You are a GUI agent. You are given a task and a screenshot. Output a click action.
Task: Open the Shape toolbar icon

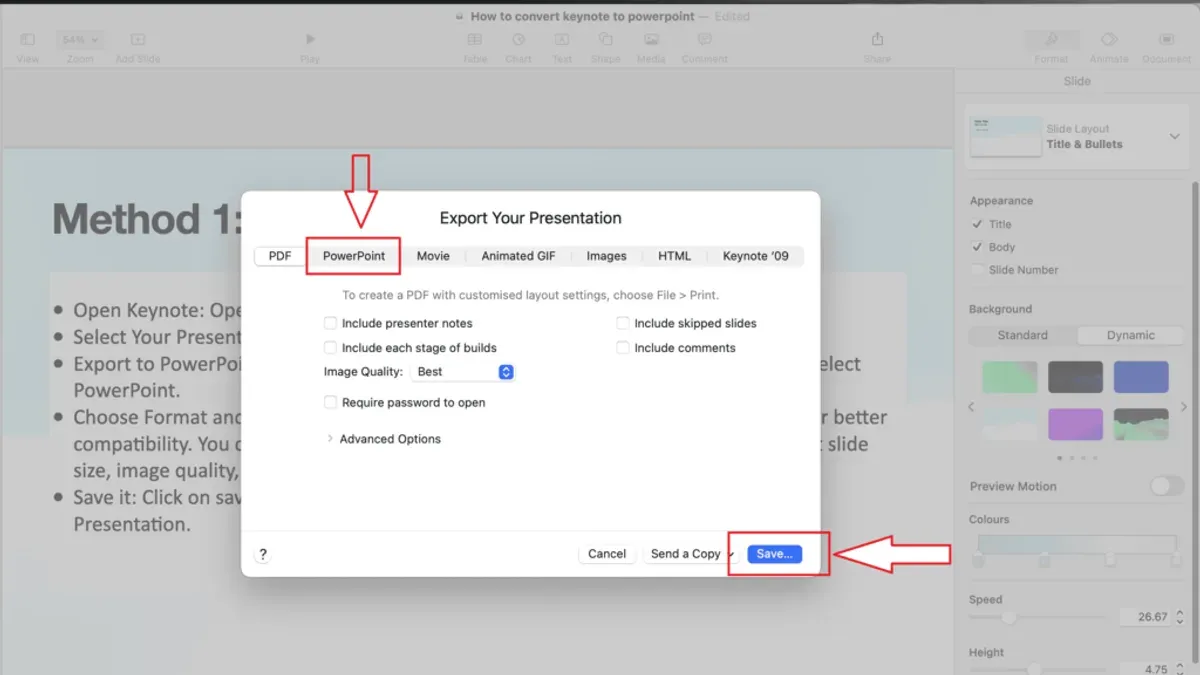click(x=606, y=40)
